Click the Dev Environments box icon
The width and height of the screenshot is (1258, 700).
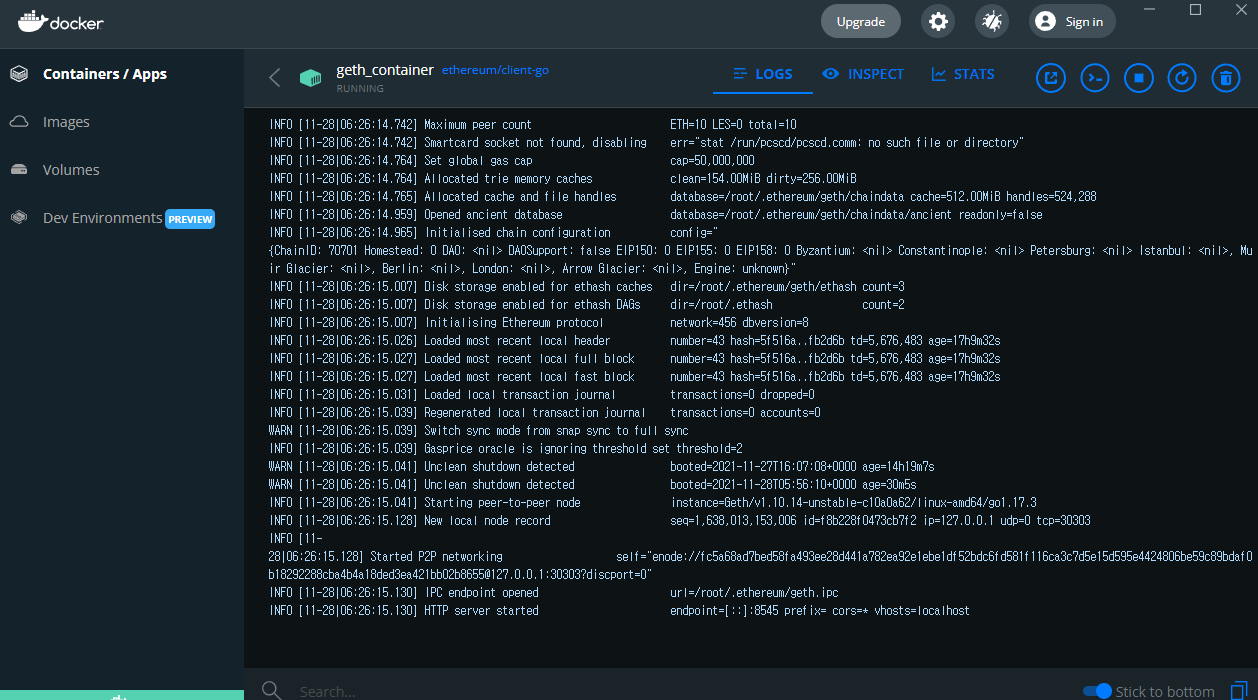(19, 218)
